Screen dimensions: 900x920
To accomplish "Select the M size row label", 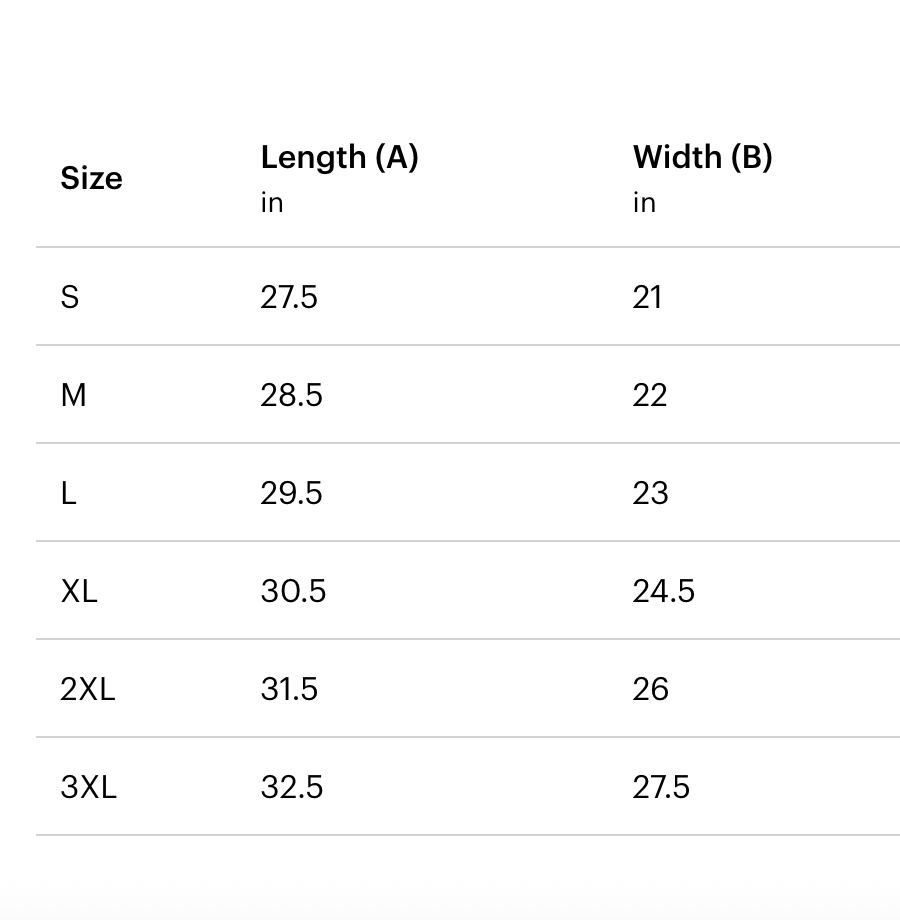I will 73,395.
